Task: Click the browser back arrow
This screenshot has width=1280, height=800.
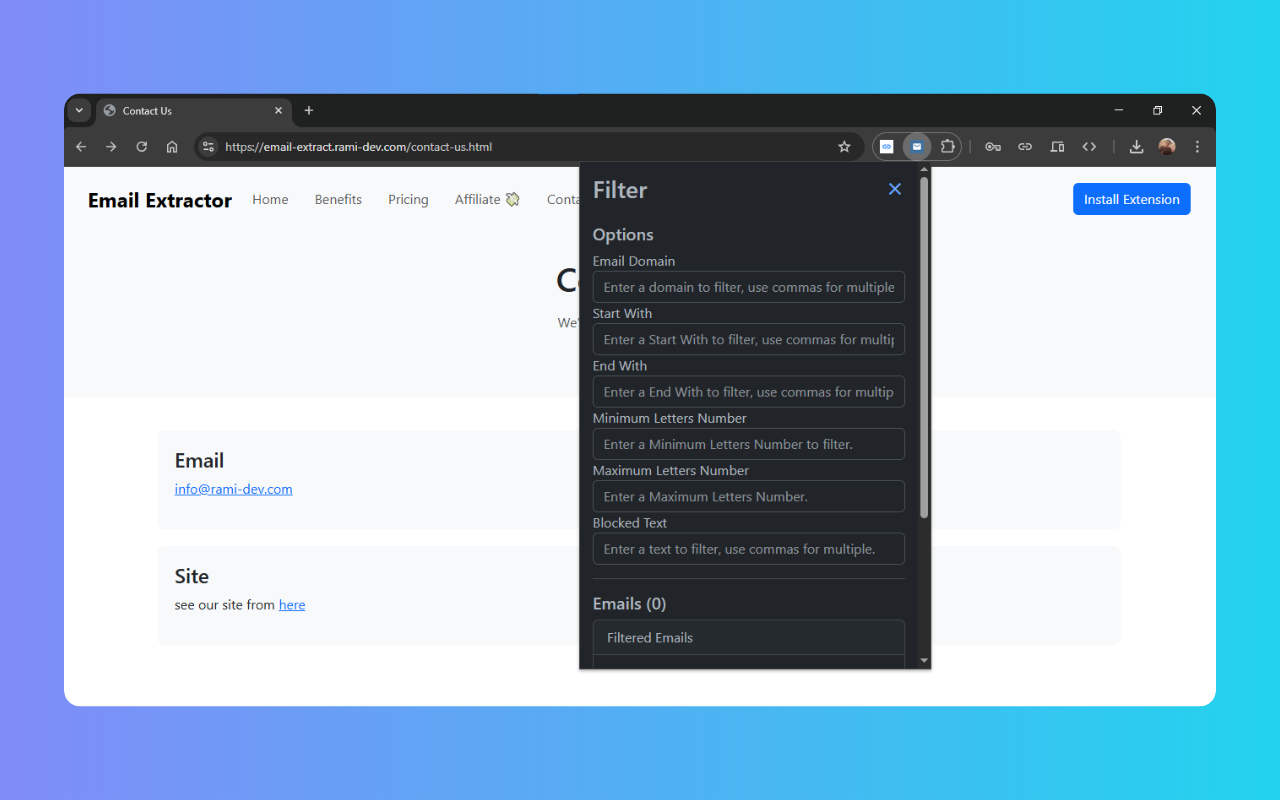Action: pyautogui.click(x=81, y=147)
